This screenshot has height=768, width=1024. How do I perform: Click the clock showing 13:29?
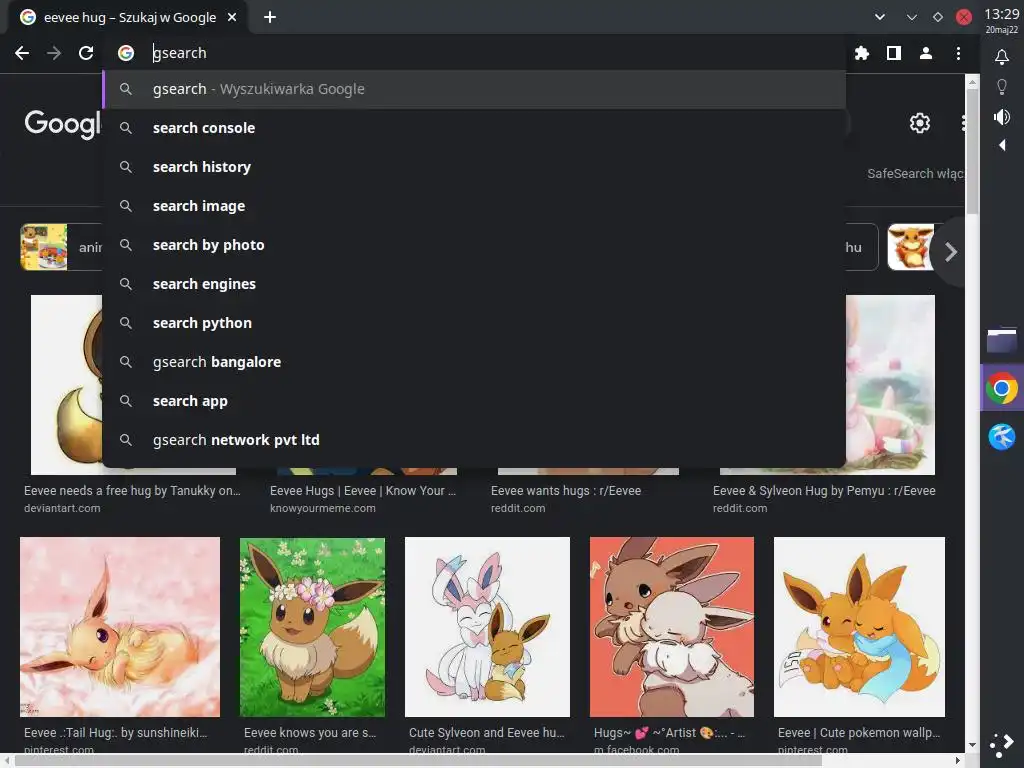pos(1002,14)
